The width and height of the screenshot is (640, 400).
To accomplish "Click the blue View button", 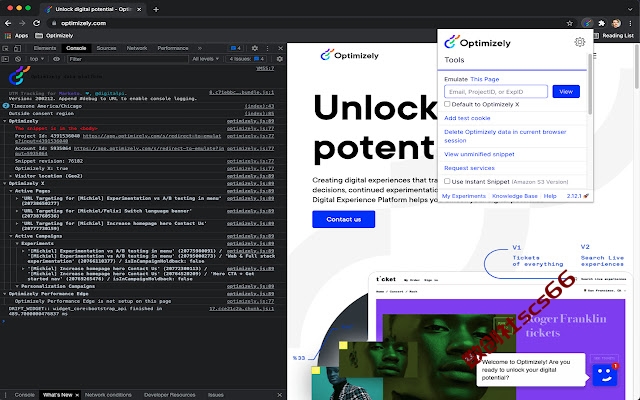I will coord(566,91).
